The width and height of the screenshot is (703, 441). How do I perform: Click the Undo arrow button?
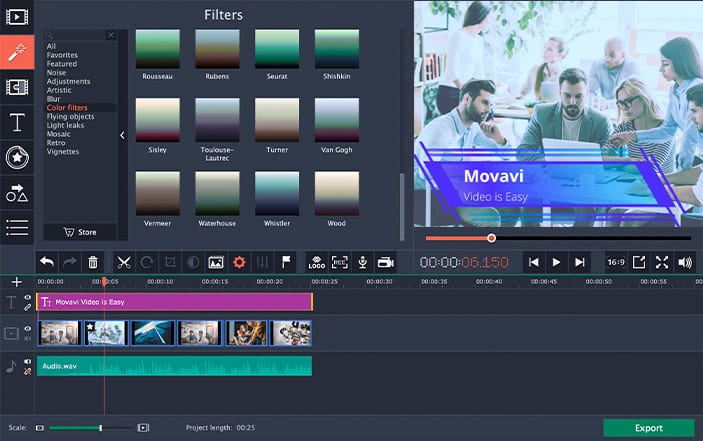[47, 262]
